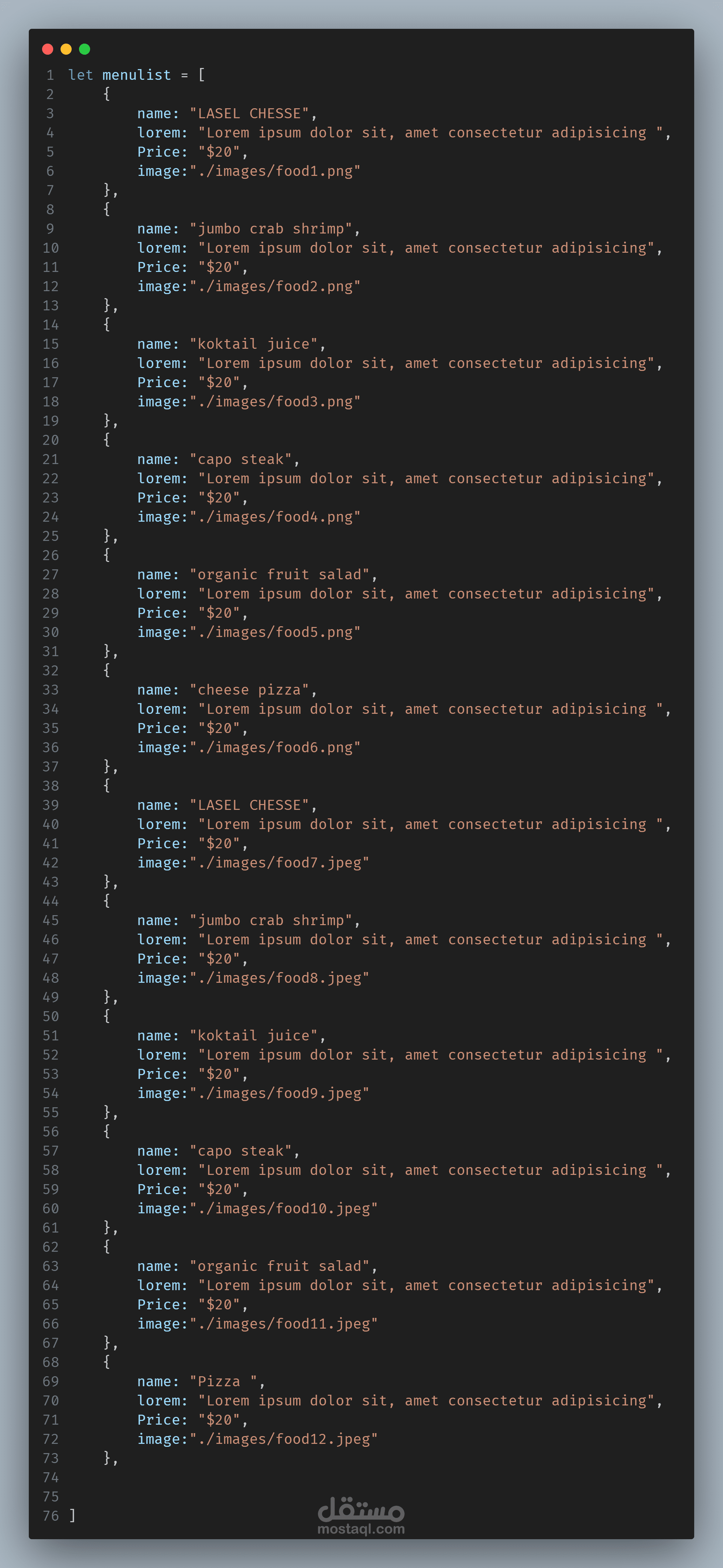Click the green maximize window dot
The image size is (723, 1568).
[85, 49]
